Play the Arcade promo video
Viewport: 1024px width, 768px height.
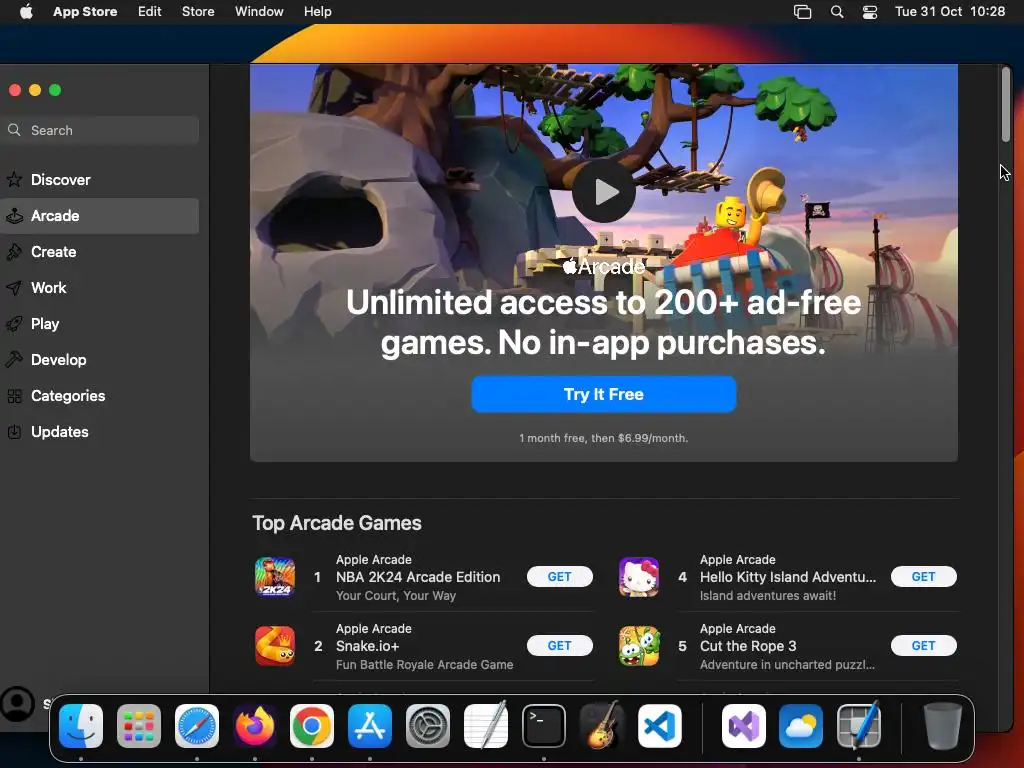pyautogui.click(x=604, y=192)
